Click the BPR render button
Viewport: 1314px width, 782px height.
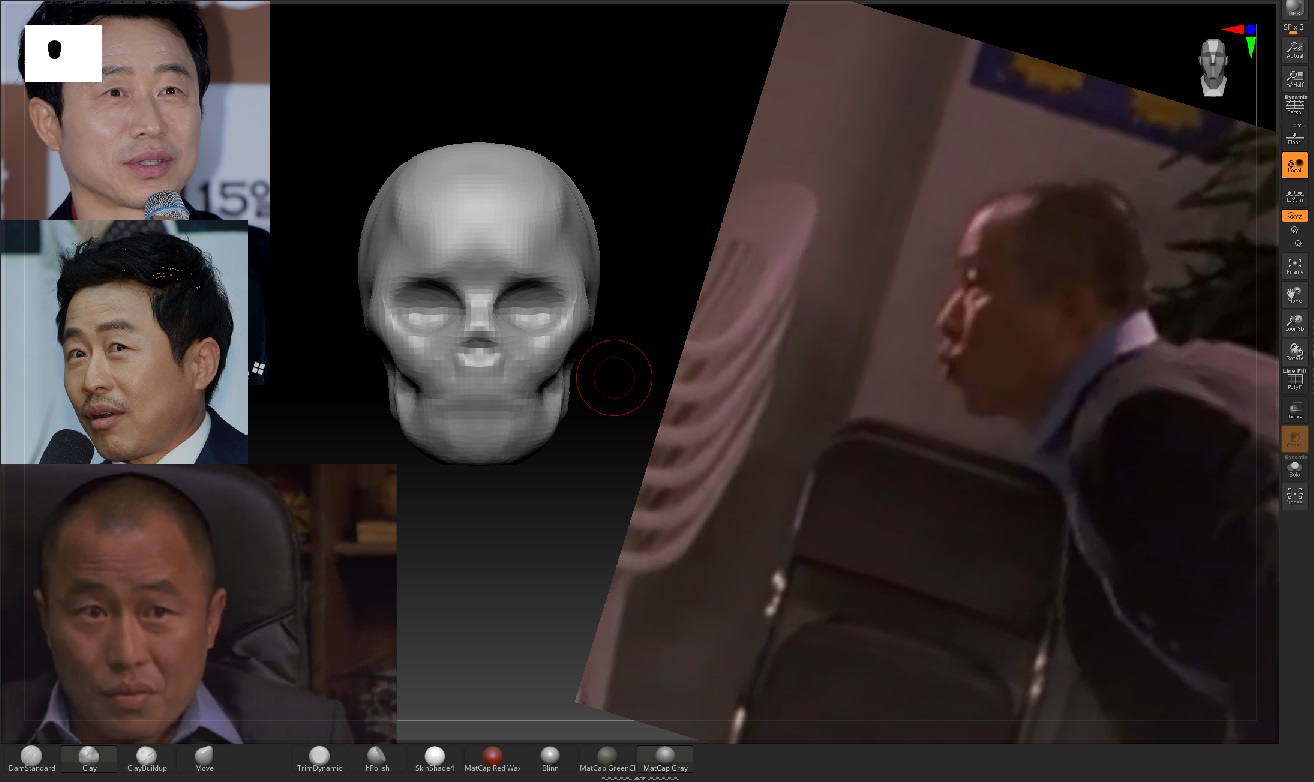click(1295, 9)
